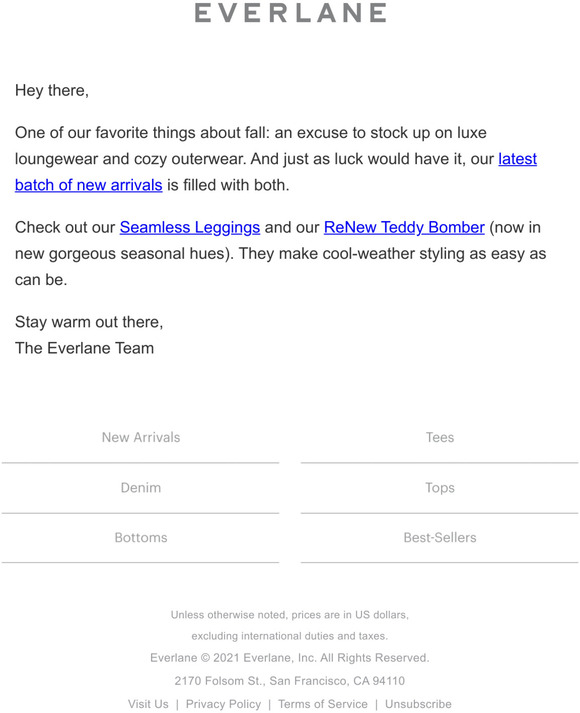Click the US dollars pricing disclaimer

pyautogui.click(x=290, y=625)
